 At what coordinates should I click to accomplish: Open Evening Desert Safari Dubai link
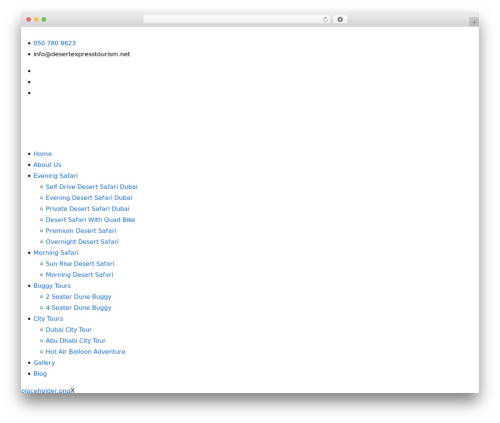[x=89, y=198]
